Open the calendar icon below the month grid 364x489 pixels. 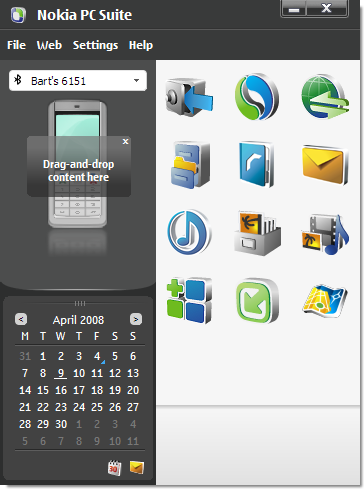[x=114, y=468]
